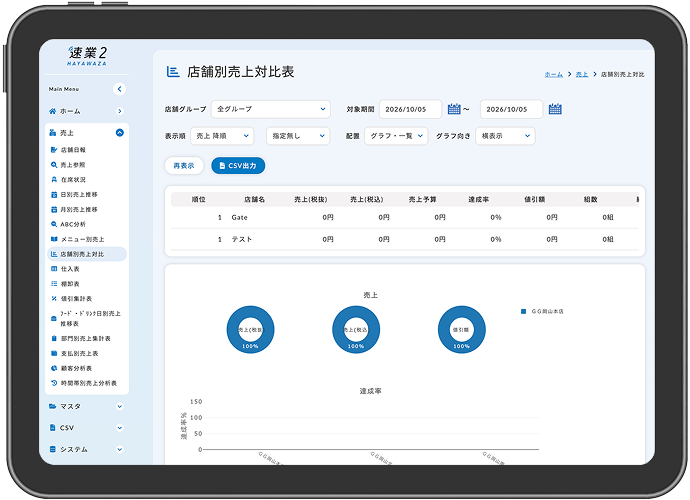Click the 時間帯別売上分析表 history icon
This screenshot has height=500, width=690.
tap(54, 383)
